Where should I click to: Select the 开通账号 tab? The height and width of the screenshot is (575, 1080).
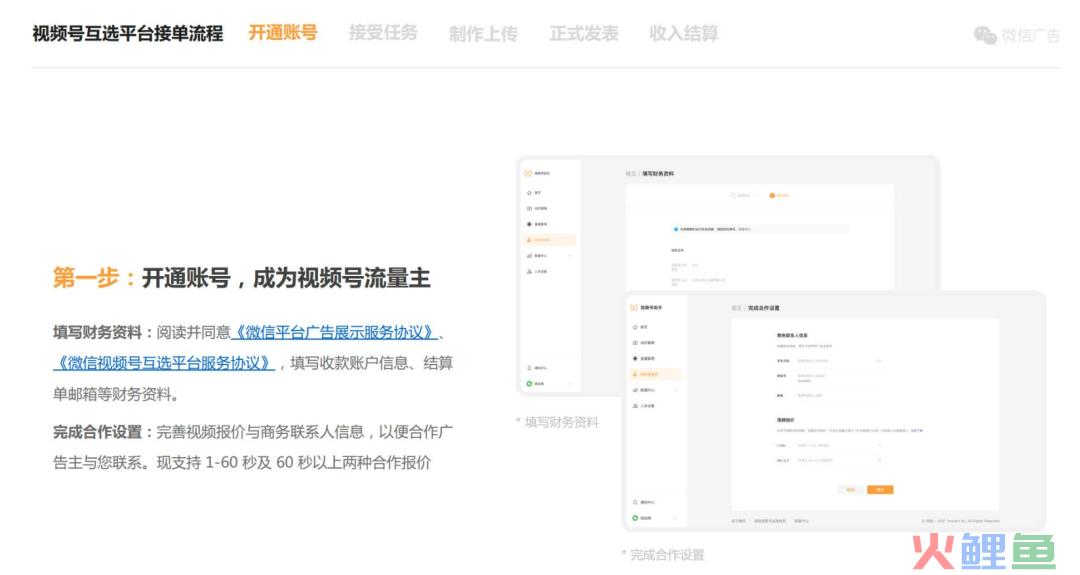[x=282, y=32]
